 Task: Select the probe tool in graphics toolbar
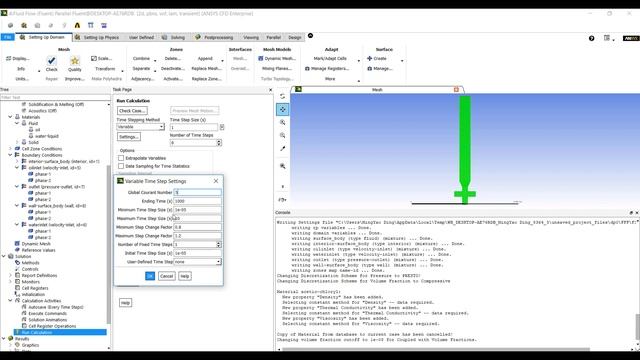pyautogui.click(x=282, y=149)
